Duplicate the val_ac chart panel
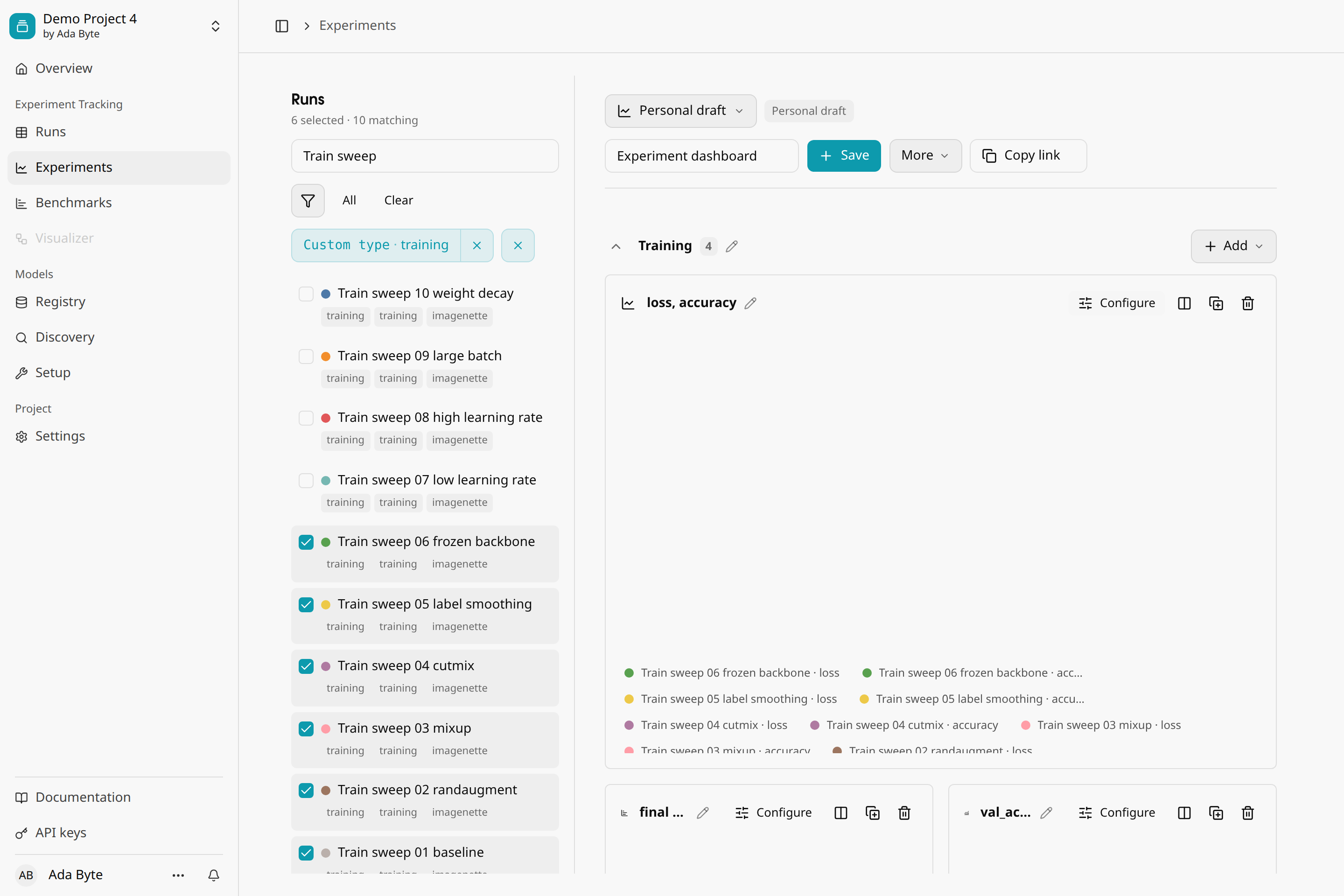This screenshot has width=1344, height=896. [x=1216, y=812]
